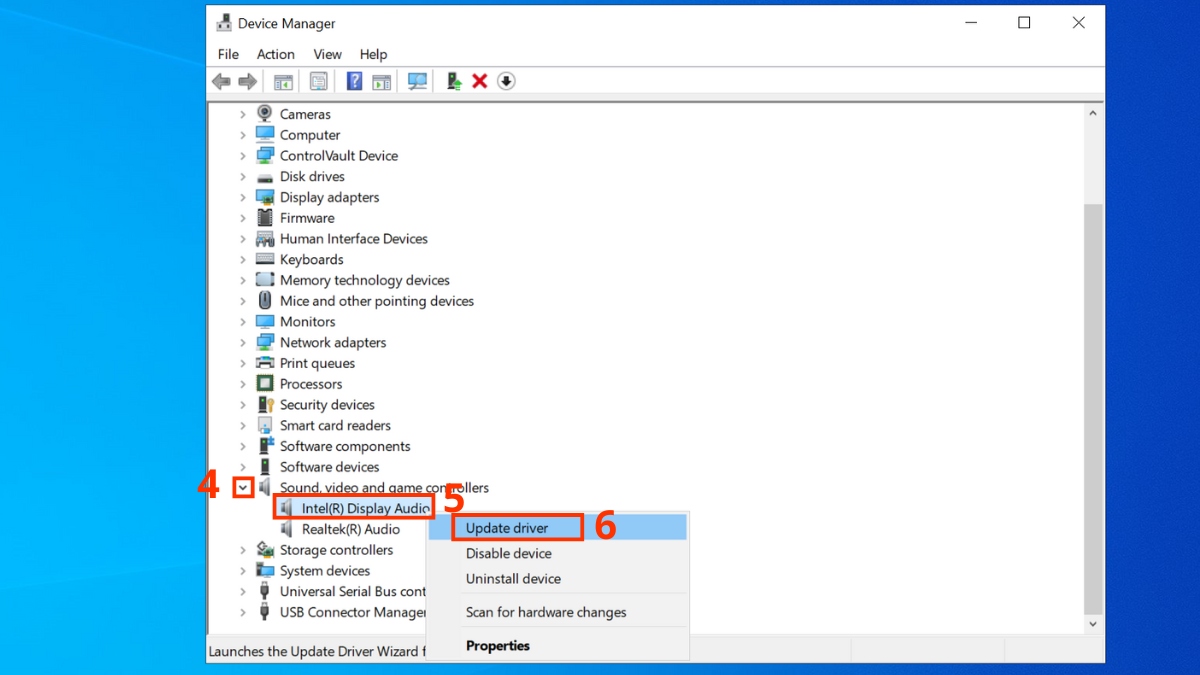Open the Action menu

pyautogui.click(x=275, y=54)
